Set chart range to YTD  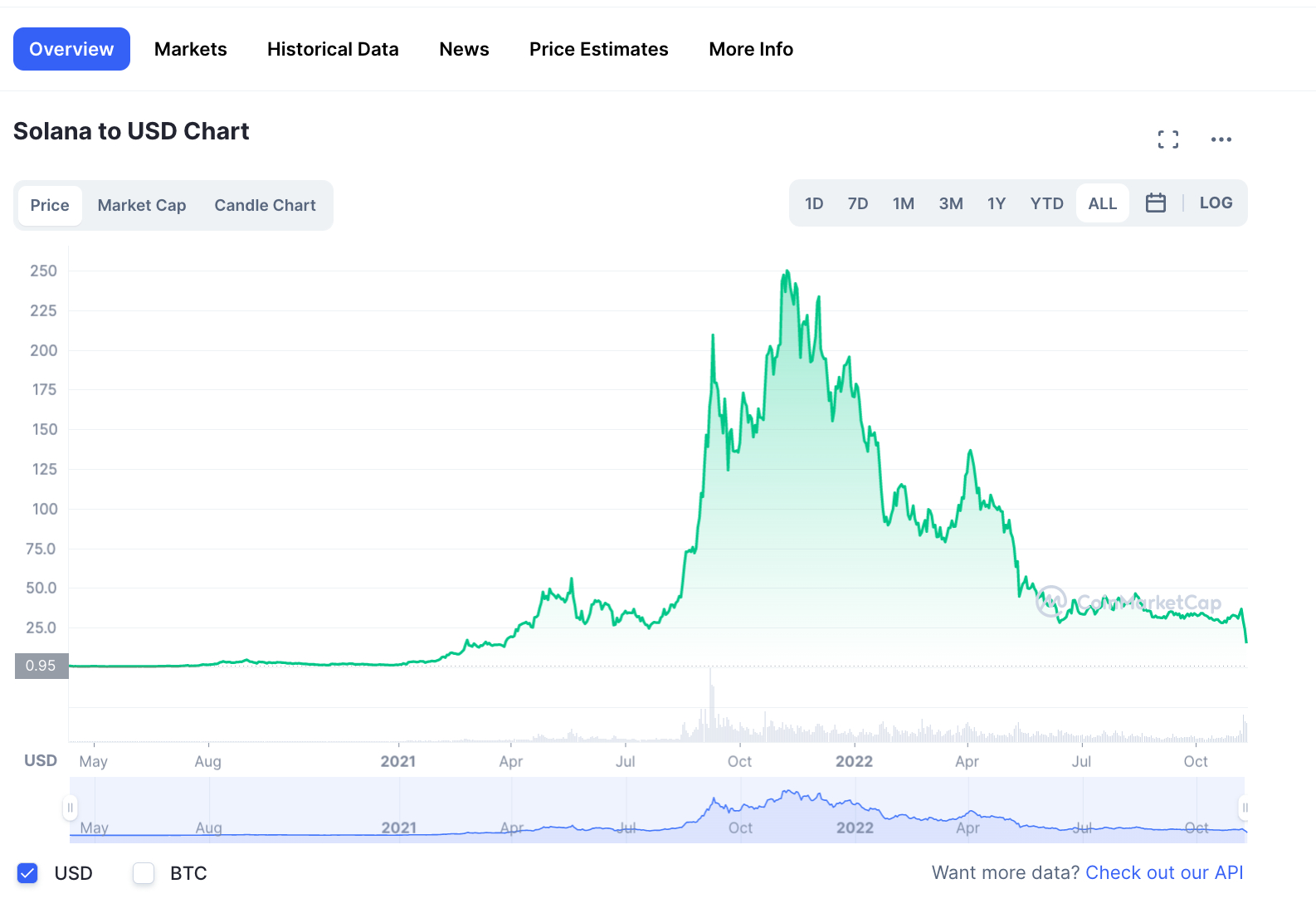(x=1046, y=203)
